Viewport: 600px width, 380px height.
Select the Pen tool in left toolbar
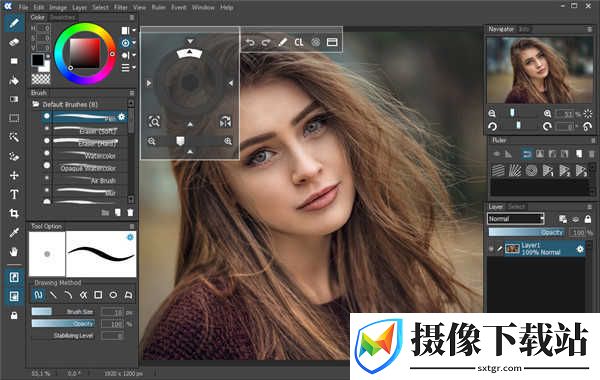point(14,24)
